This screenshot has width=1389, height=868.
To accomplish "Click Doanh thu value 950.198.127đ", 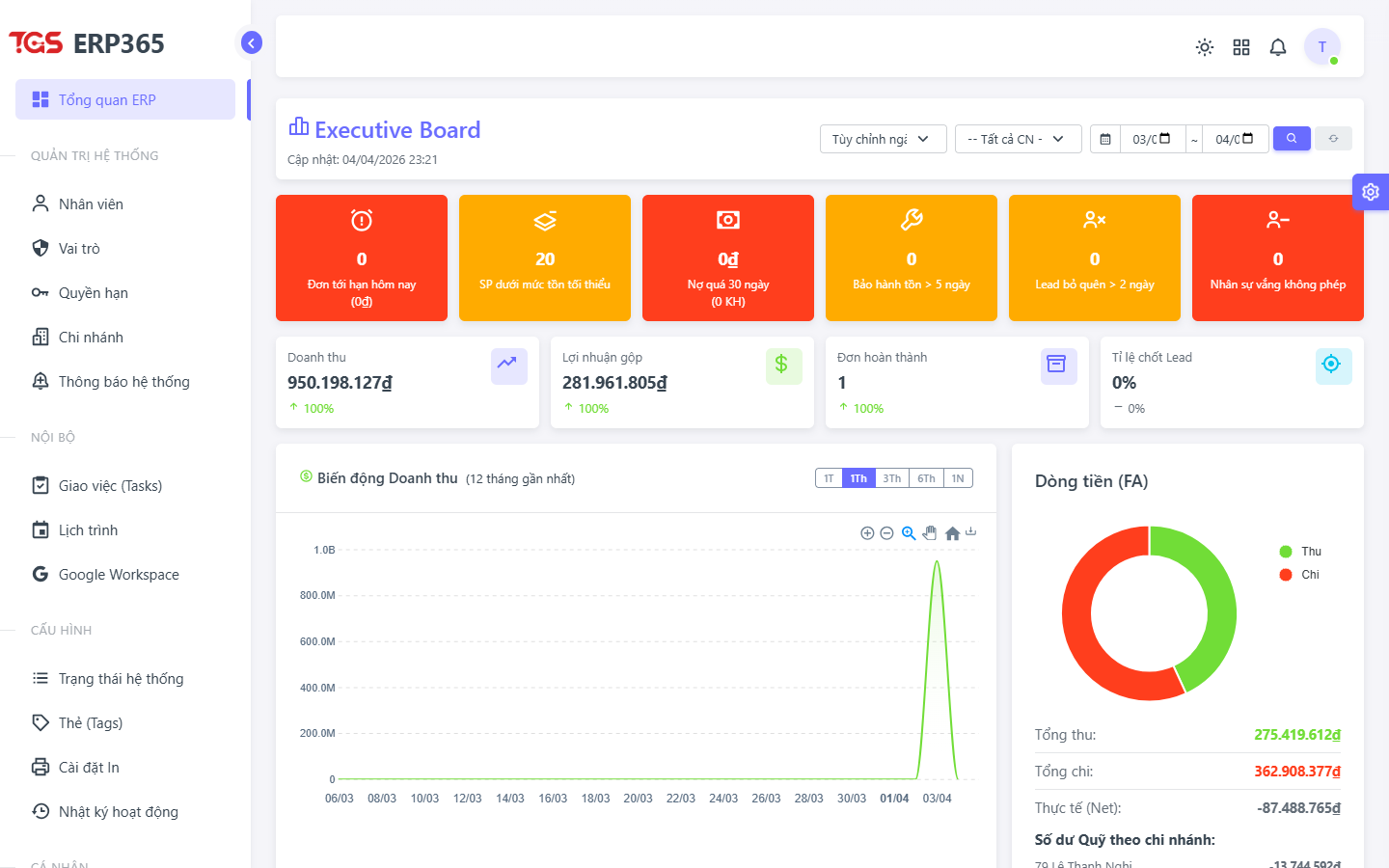I will pos(340,383).
